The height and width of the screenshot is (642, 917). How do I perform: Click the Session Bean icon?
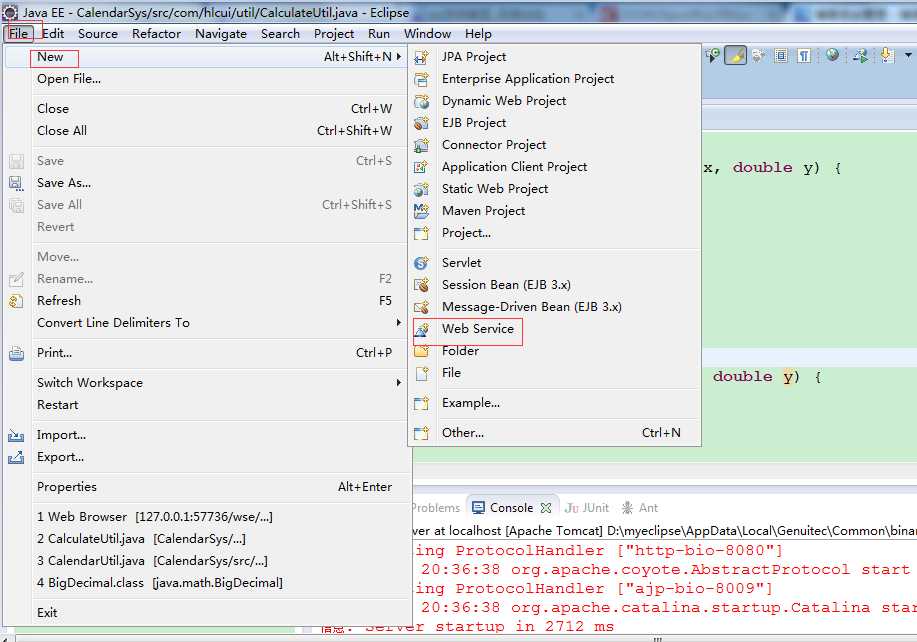click(421, 285)
